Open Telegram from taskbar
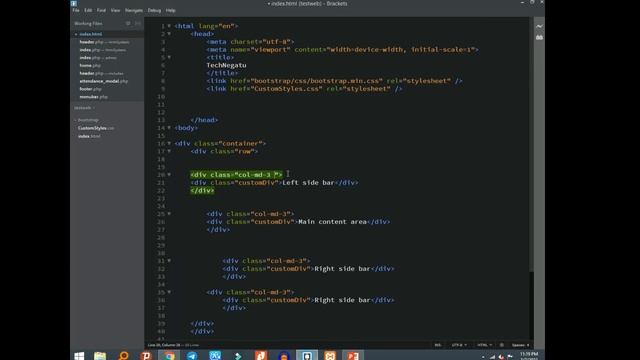The width and height of the screenshot is (640, 360). [x=192, y=356]
